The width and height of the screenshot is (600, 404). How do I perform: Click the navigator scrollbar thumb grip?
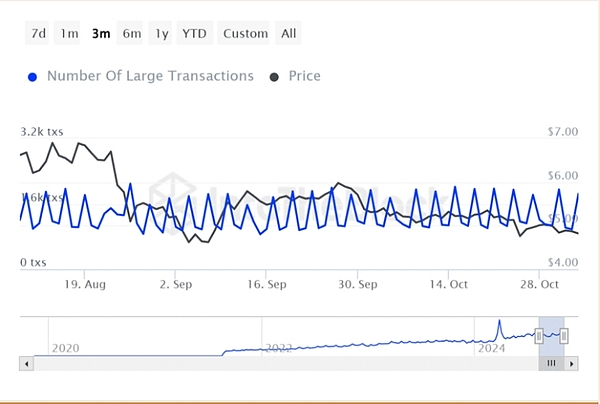[551, 363]
